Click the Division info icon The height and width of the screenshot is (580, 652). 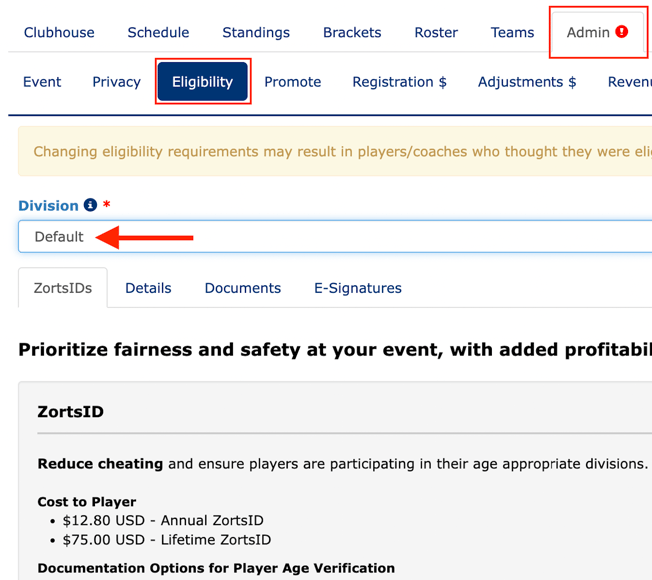[x=90, y=205]
